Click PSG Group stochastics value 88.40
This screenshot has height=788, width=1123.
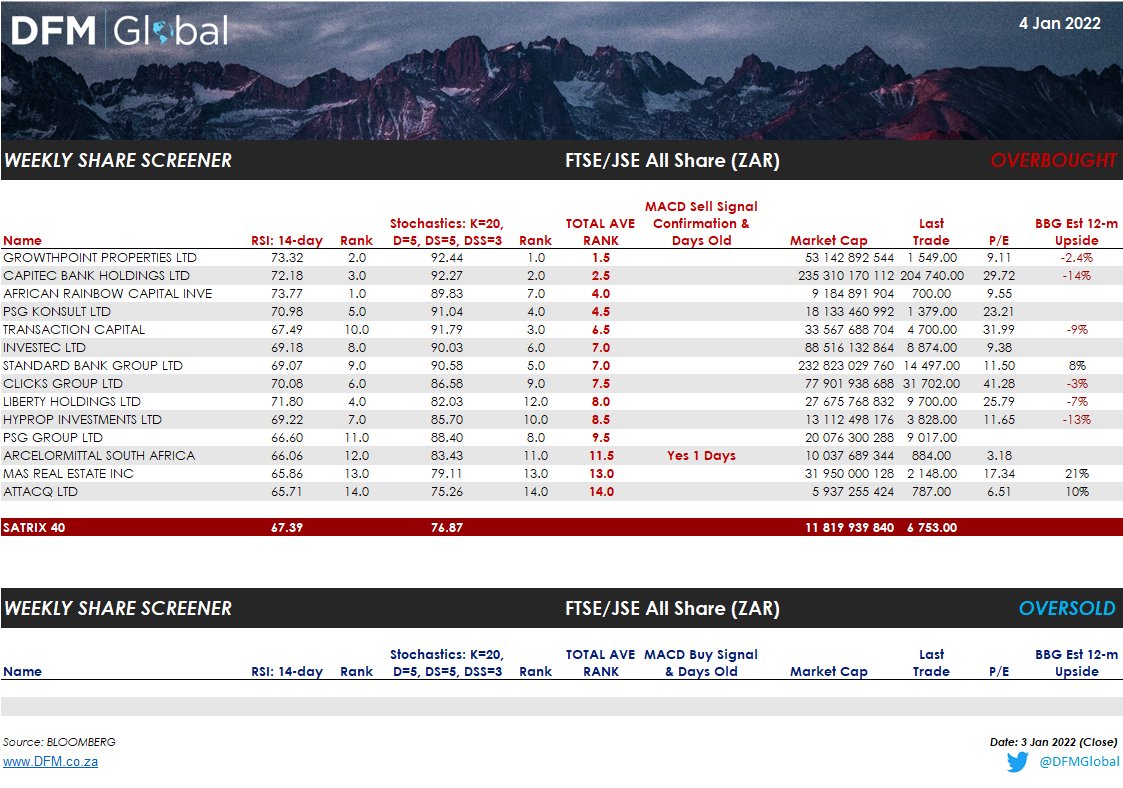point(447,437)
